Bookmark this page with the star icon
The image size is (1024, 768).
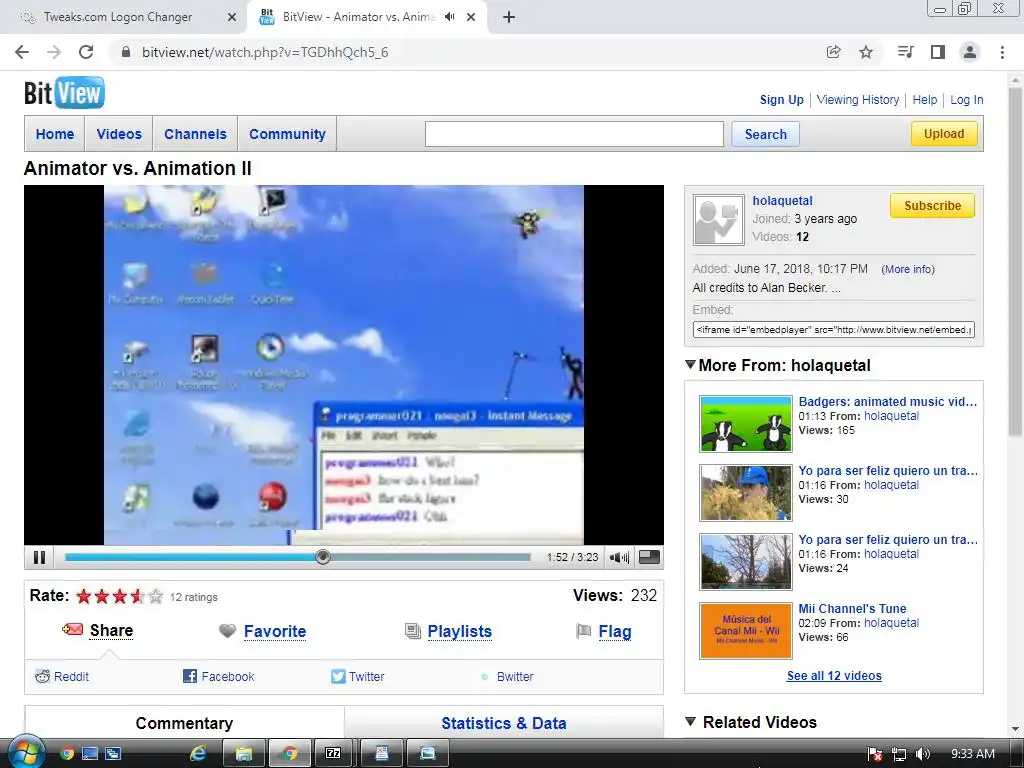click(866, 52)
